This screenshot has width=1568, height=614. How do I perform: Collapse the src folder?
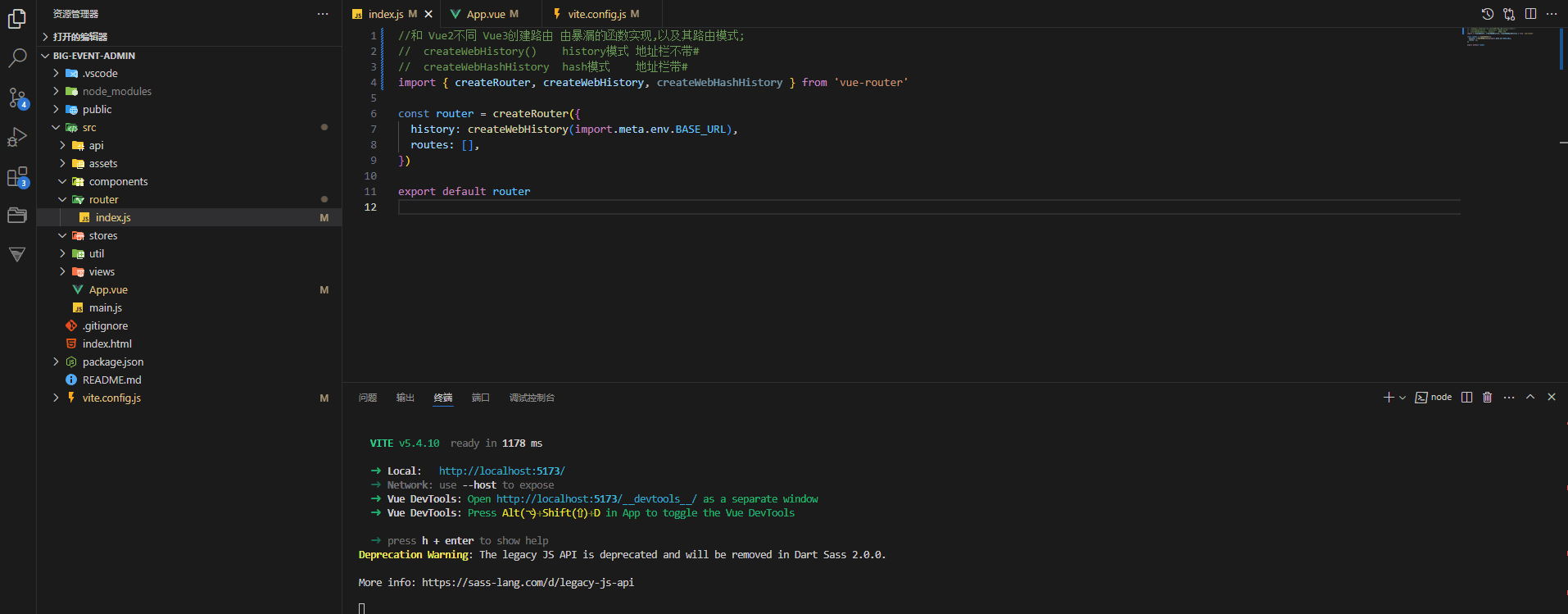[189, 128]
